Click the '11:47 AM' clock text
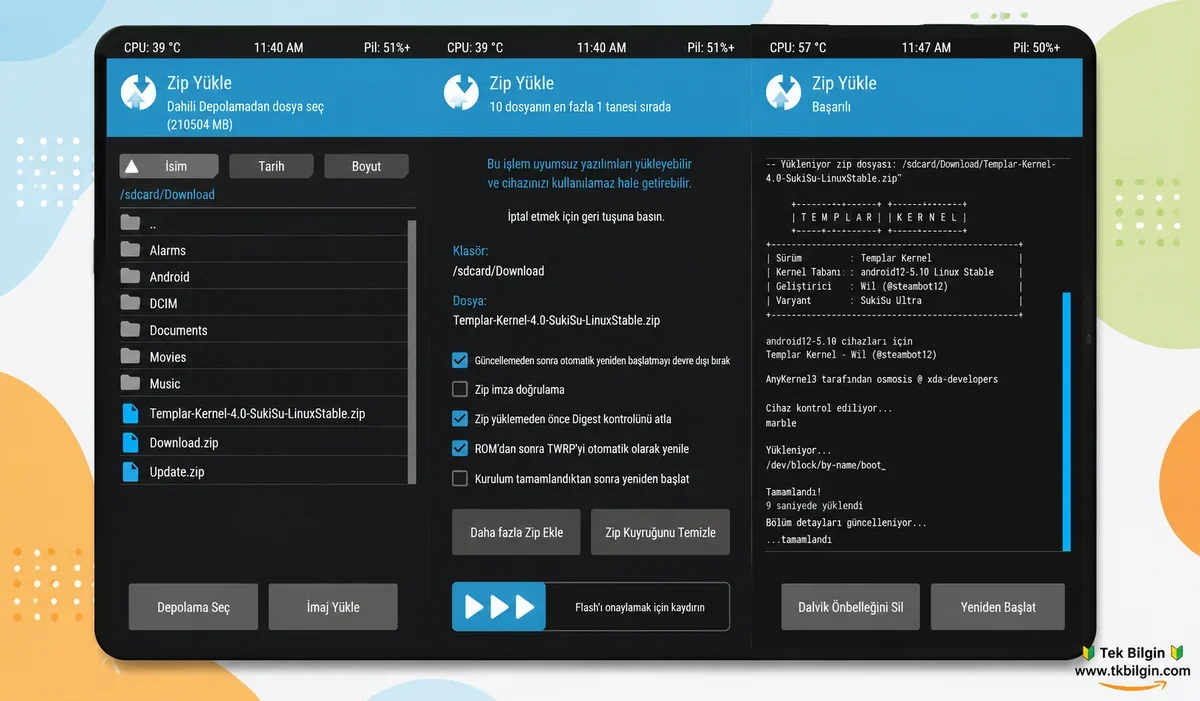Image resolution: width=1200 pixels, height=701 pixels. [x=926, y=47]
